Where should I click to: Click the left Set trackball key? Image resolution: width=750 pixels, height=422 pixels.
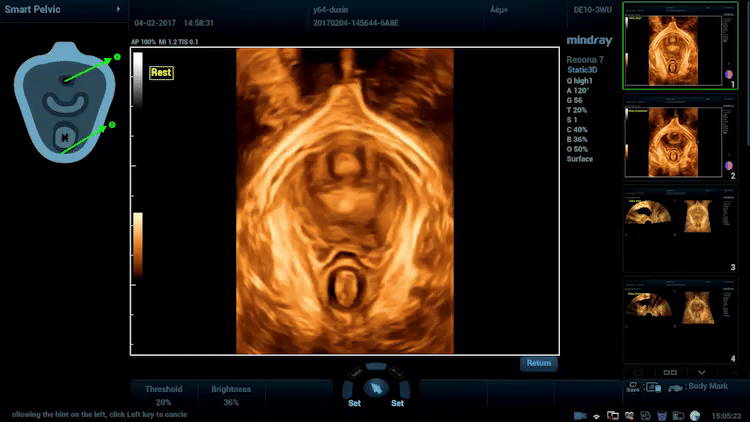click(x=354, y=403)
